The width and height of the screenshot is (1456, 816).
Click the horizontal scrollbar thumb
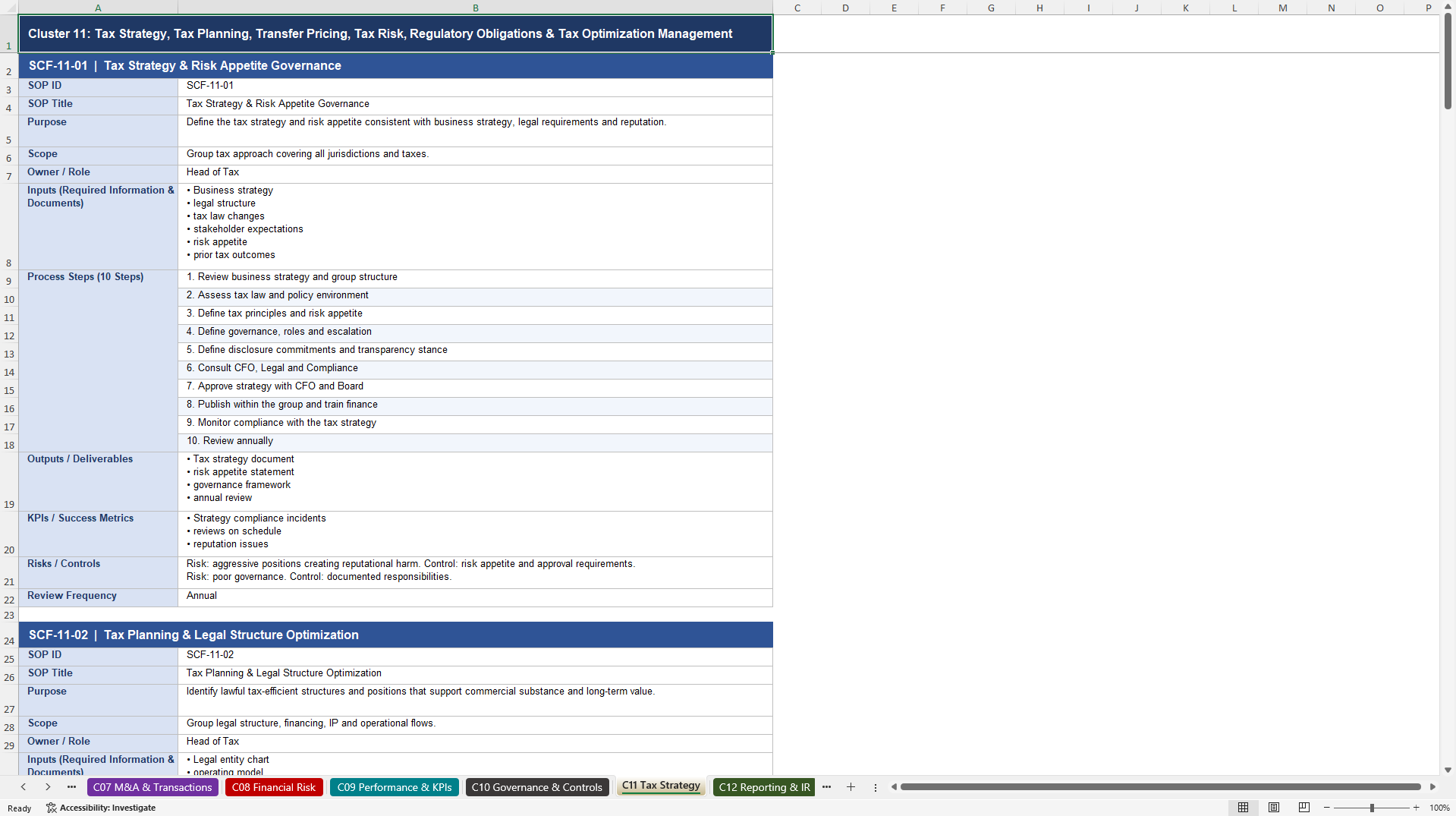(x=1160, y=787)
